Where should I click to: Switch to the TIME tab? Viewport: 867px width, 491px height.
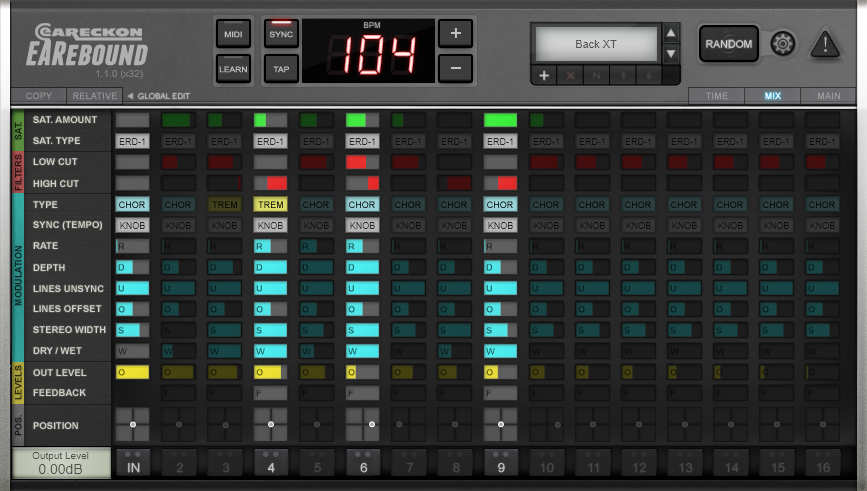click(x=717, y=96)
